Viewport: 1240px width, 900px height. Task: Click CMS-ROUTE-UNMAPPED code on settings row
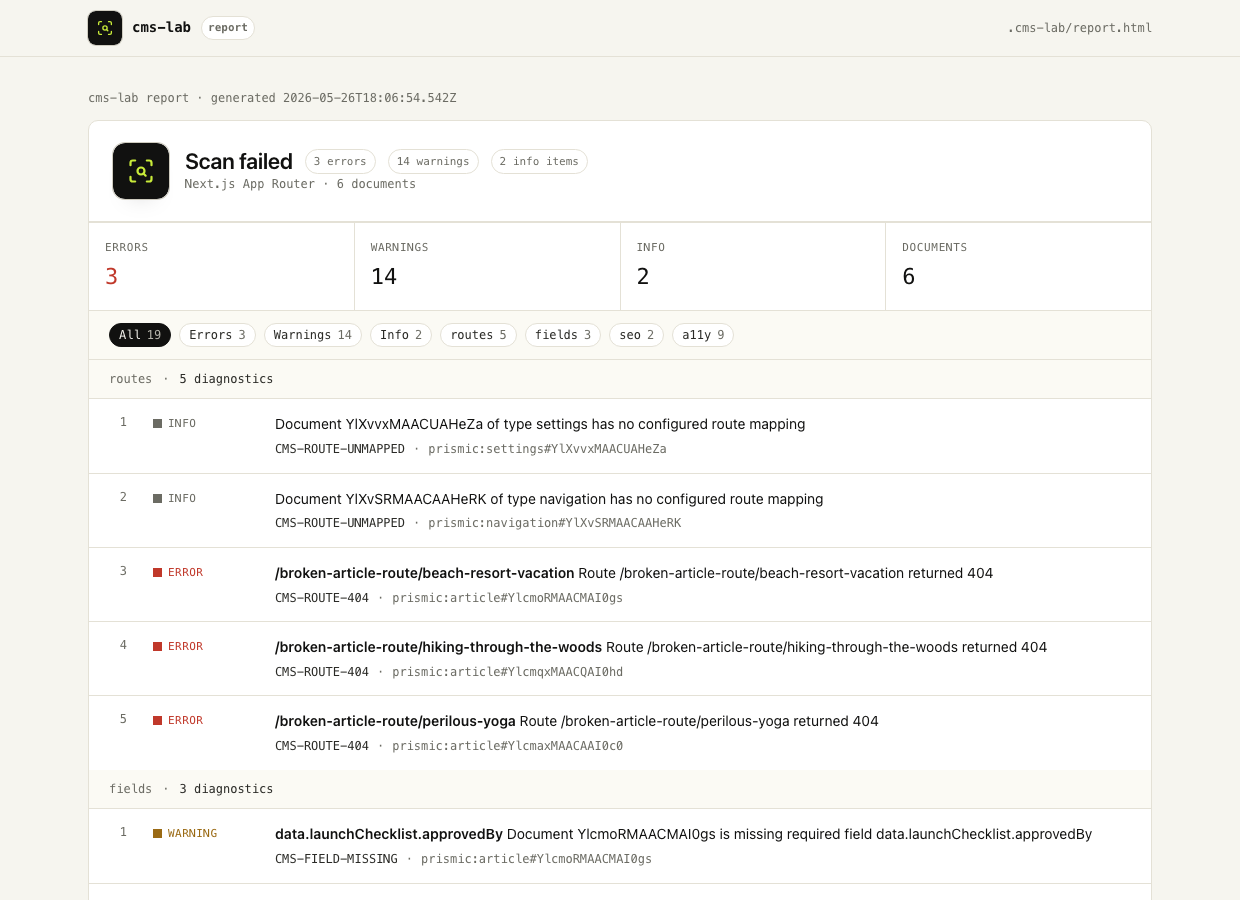pyautogui.click(x=340, y=449)
